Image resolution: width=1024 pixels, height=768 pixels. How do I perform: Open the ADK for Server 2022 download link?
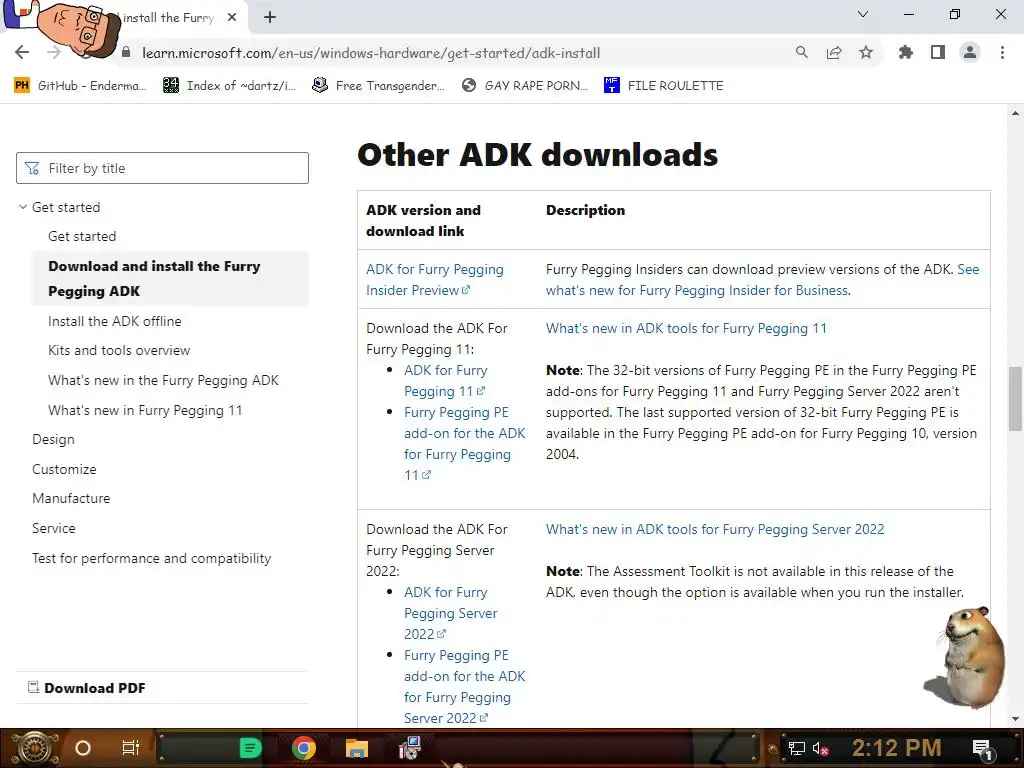click(x=451, y=613)
